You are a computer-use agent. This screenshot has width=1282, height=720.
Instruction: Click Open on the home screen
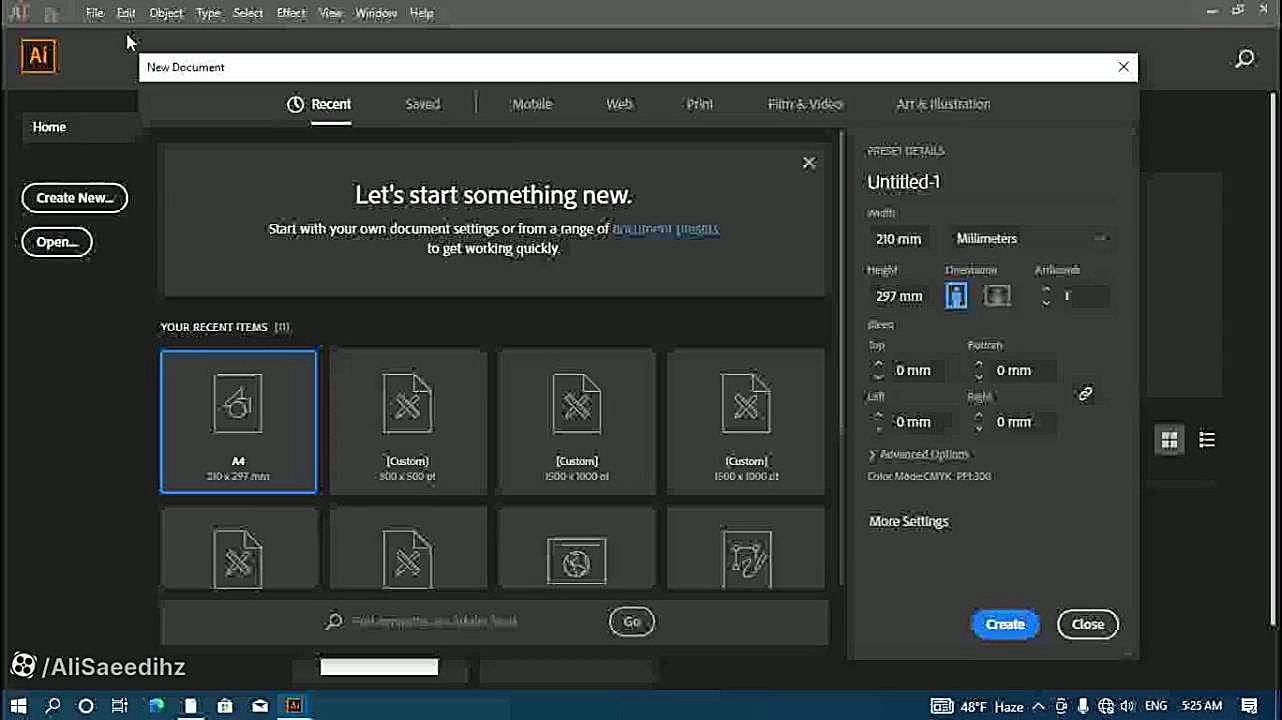coord(57,242)
